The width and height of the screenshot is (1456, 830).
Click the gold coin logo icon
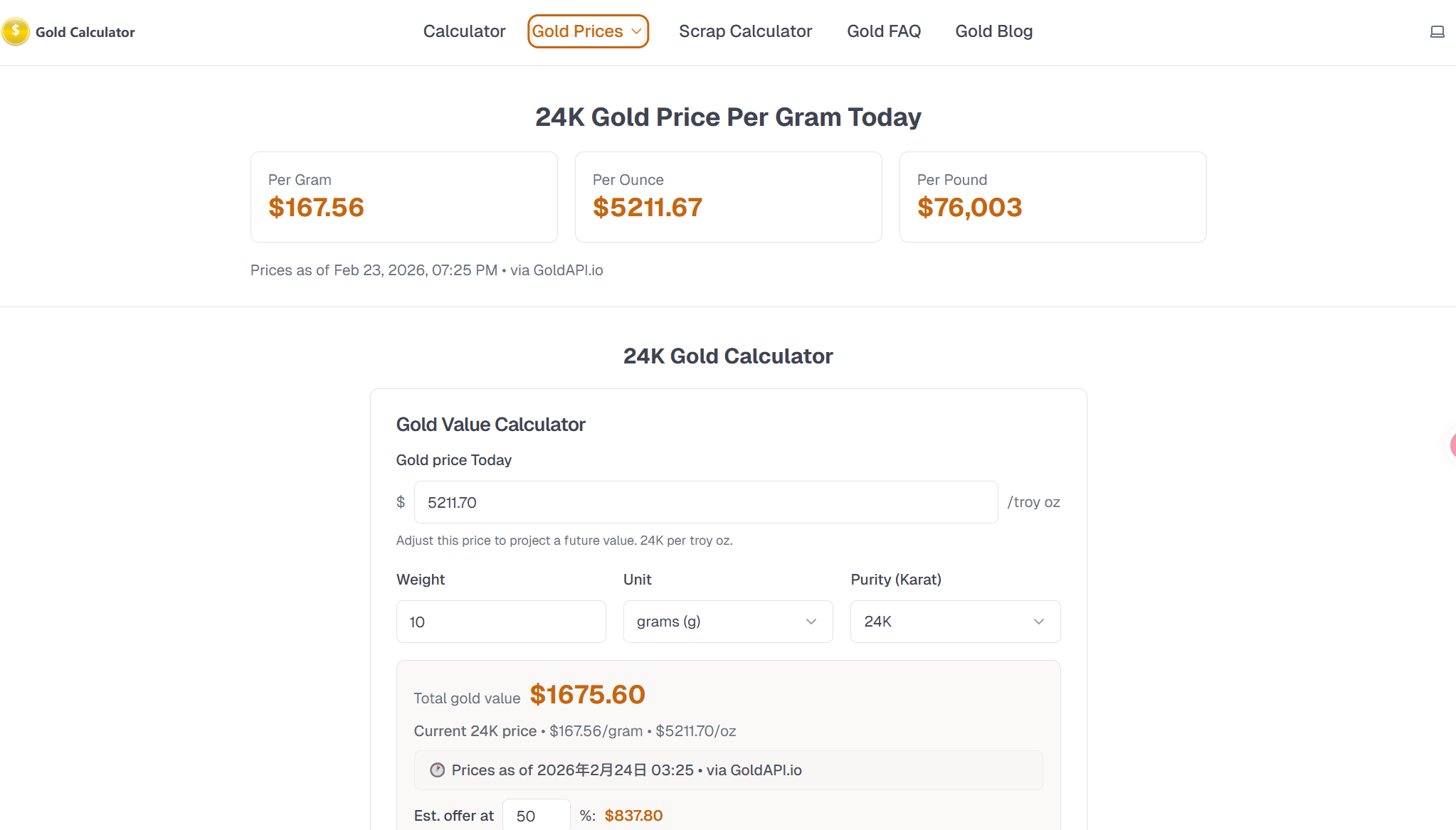tap(16, 31)
